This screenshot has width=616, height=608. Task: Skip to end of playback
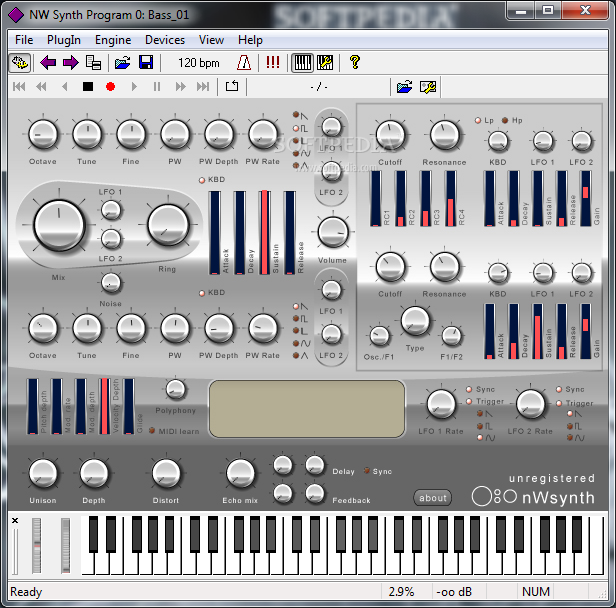coord(203,86)
